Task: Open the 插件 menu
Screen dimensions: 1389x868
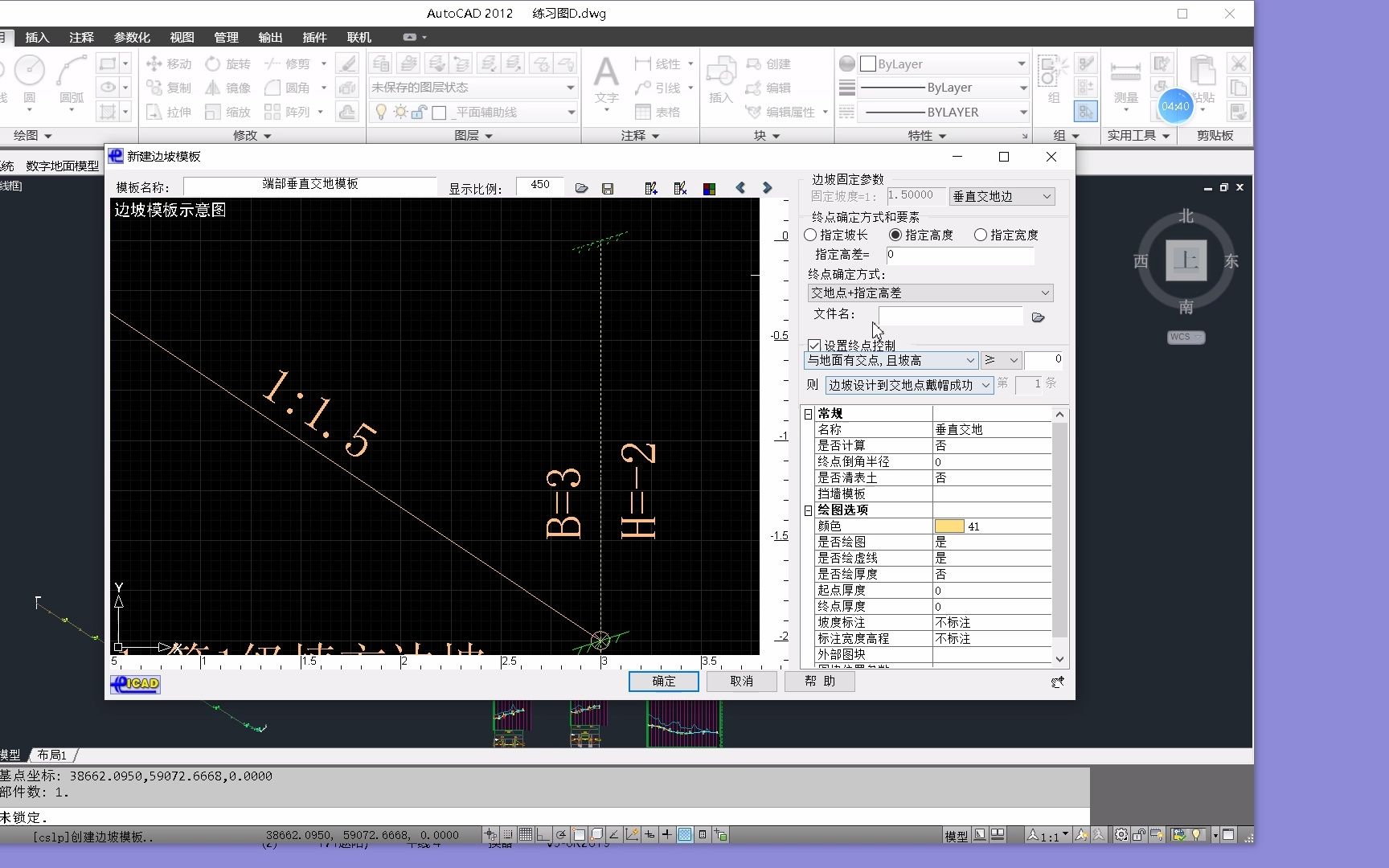Action: click(314, 37)
